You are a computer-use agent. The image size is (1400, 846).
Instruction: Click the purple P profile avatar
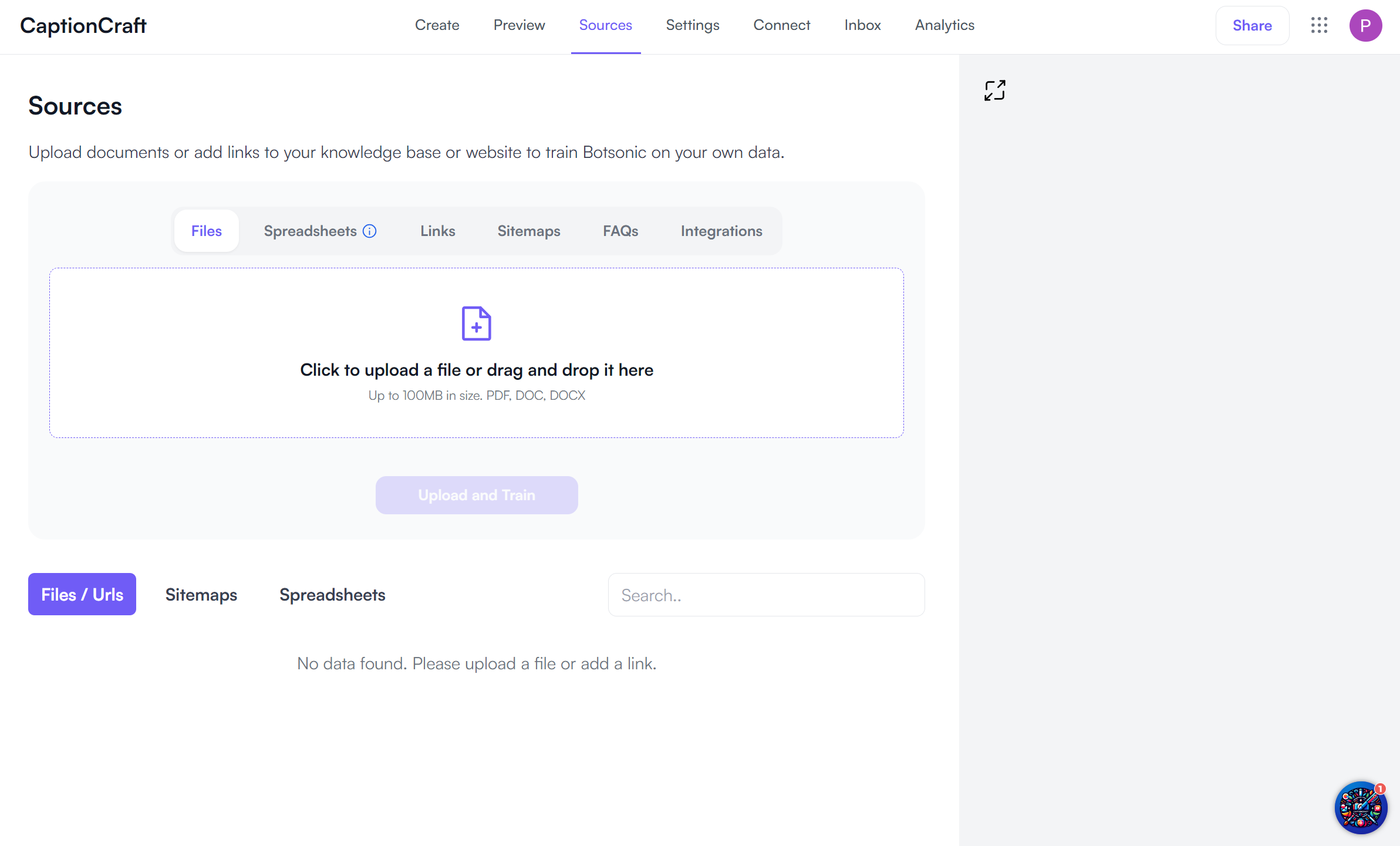pos(1365,25)
